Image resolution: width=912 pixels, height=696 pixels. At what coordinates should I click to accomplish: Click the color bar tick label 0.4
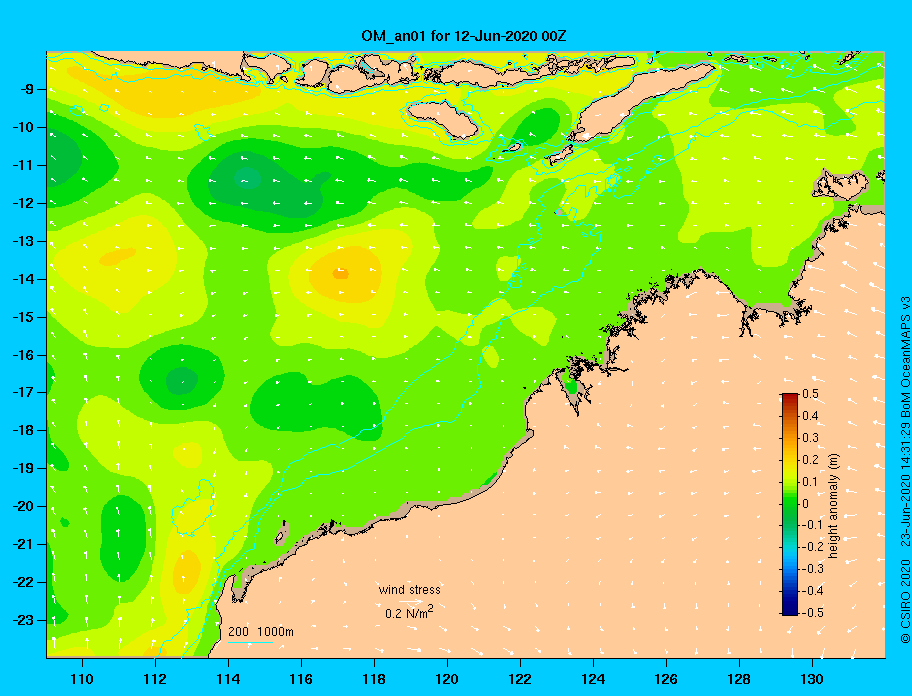click(x=810, y=416)
